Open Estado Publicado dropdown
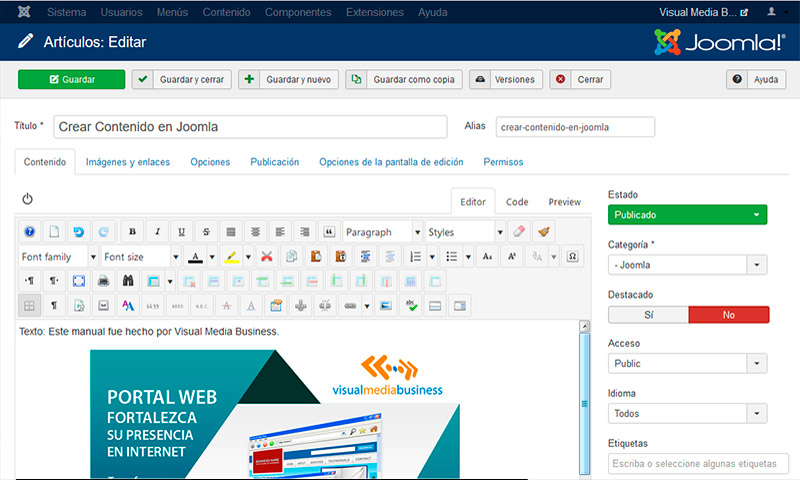800x480 pixels. (x=687, y=215)
